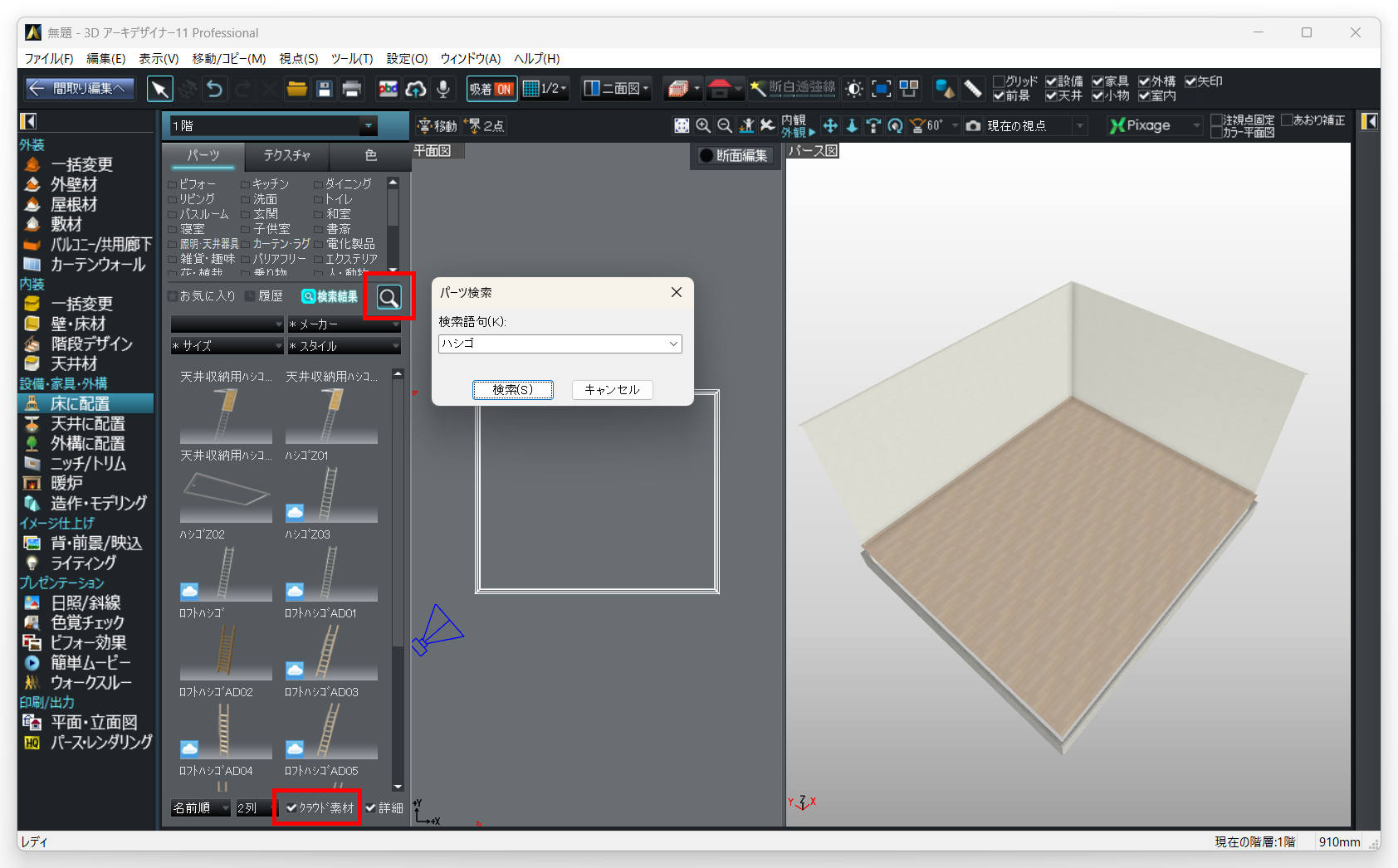Viewport: 1398px width, 868px height.
Task: Uncheck the クラウド素材 checkbox
Action: pyautogui.click(x=291, y=807)
